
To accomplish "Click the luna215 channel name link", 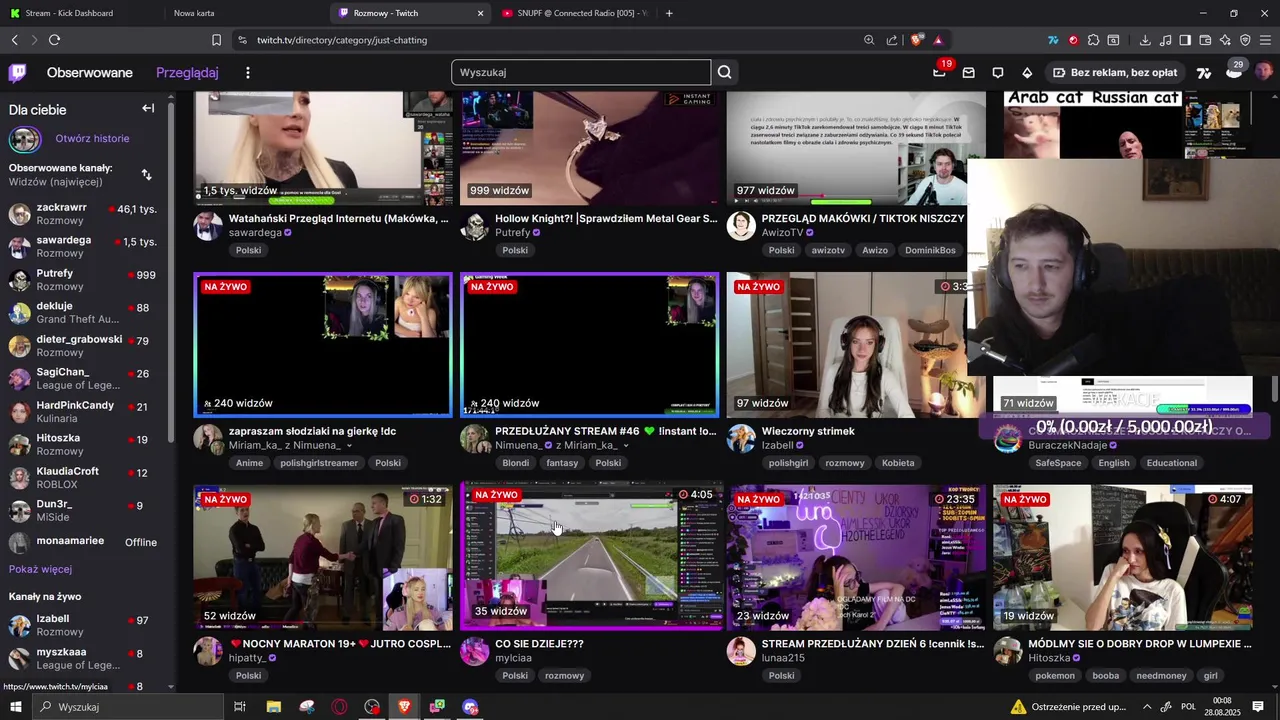I will coord(783,658).
